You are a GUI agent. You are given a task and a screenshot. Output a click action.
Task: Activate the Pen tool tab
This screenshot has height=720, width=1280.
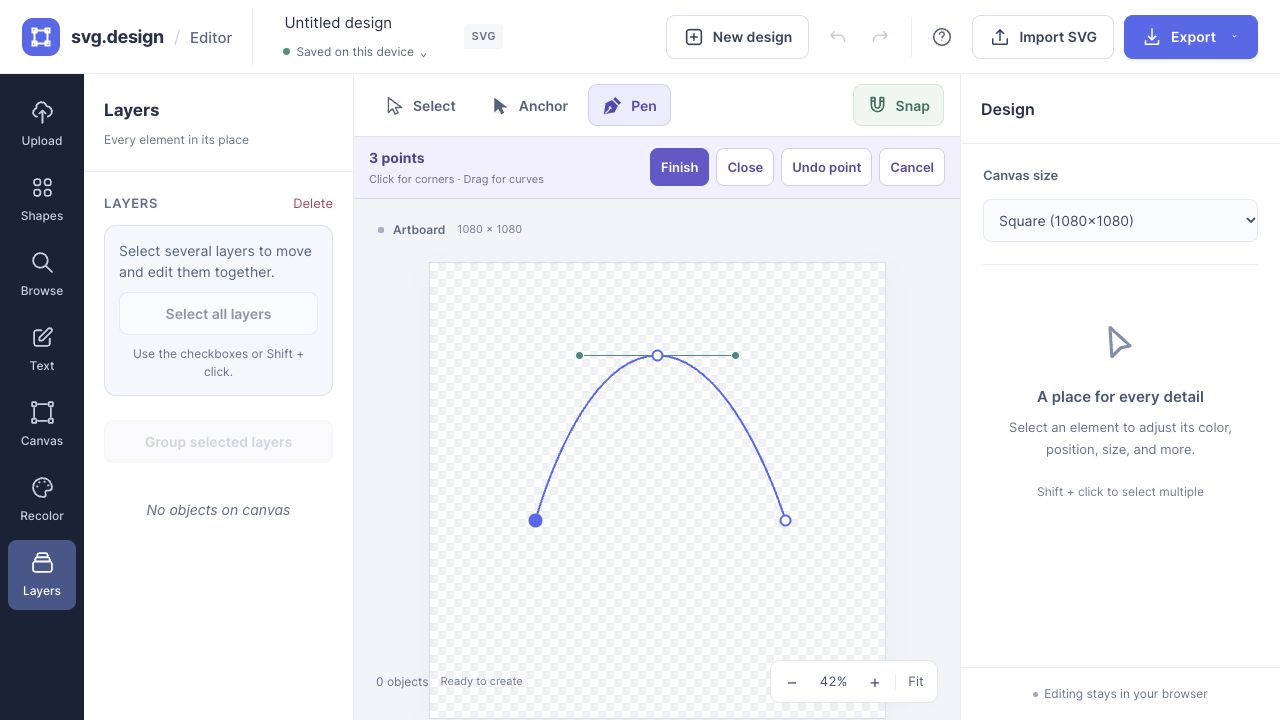(x=629, y=105)
